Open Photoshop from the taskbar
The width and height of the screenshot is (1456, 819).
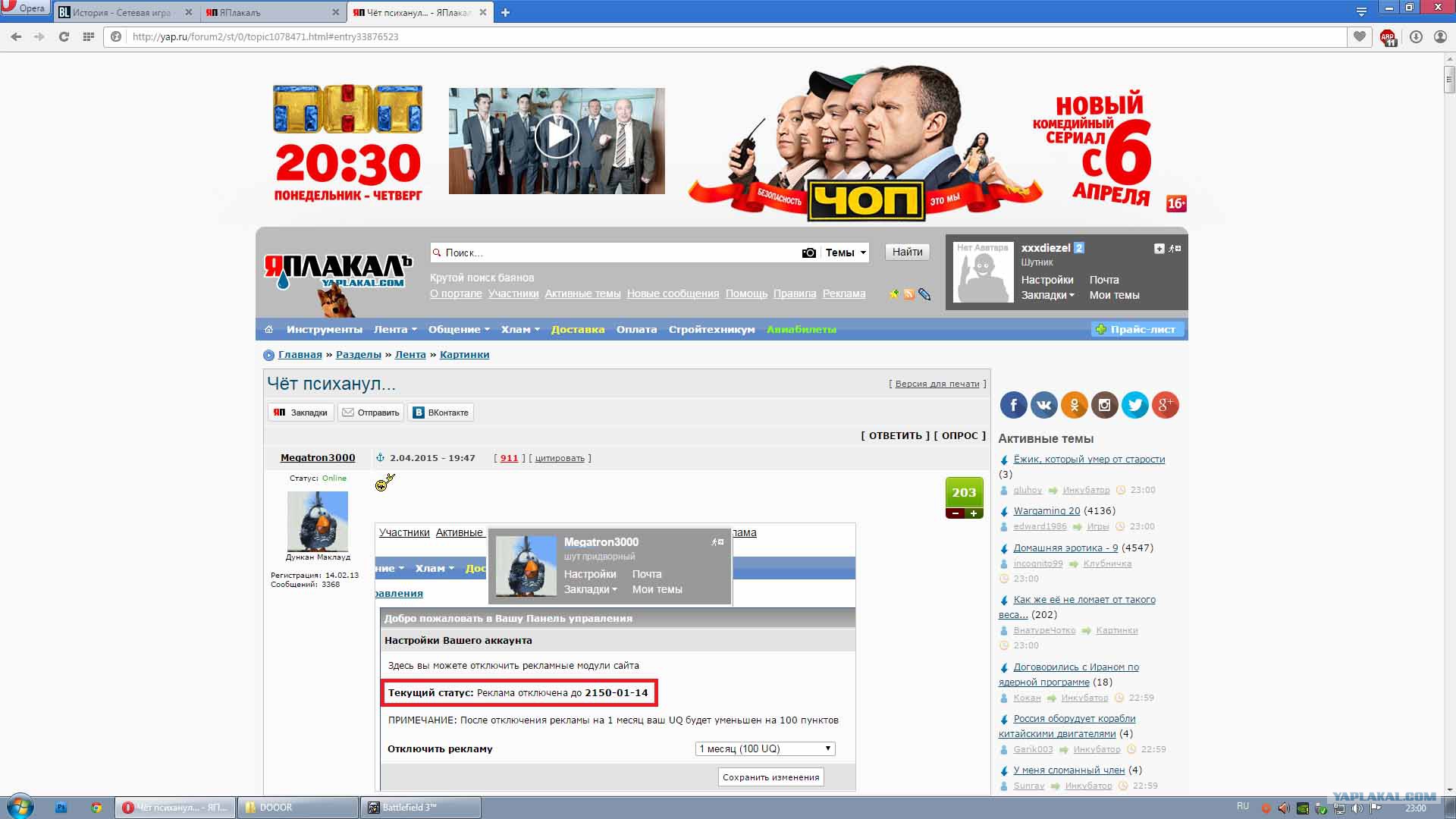(x=61, y=808)
